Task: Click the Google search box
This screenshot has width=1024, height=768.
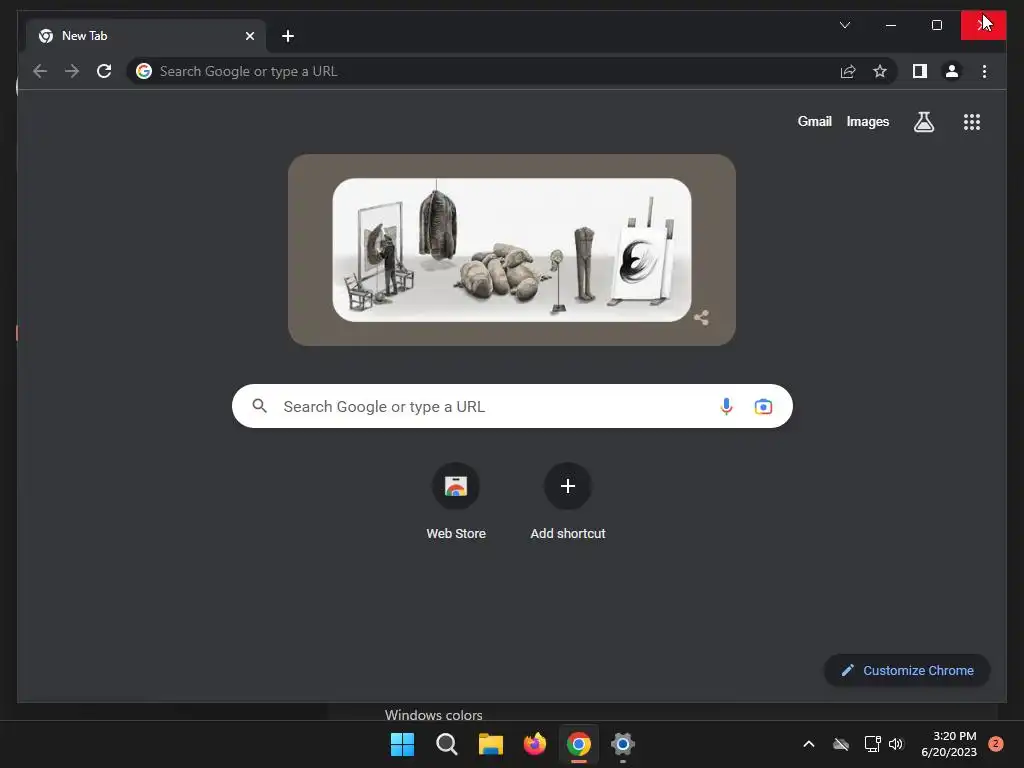Action: coord(512,406)
